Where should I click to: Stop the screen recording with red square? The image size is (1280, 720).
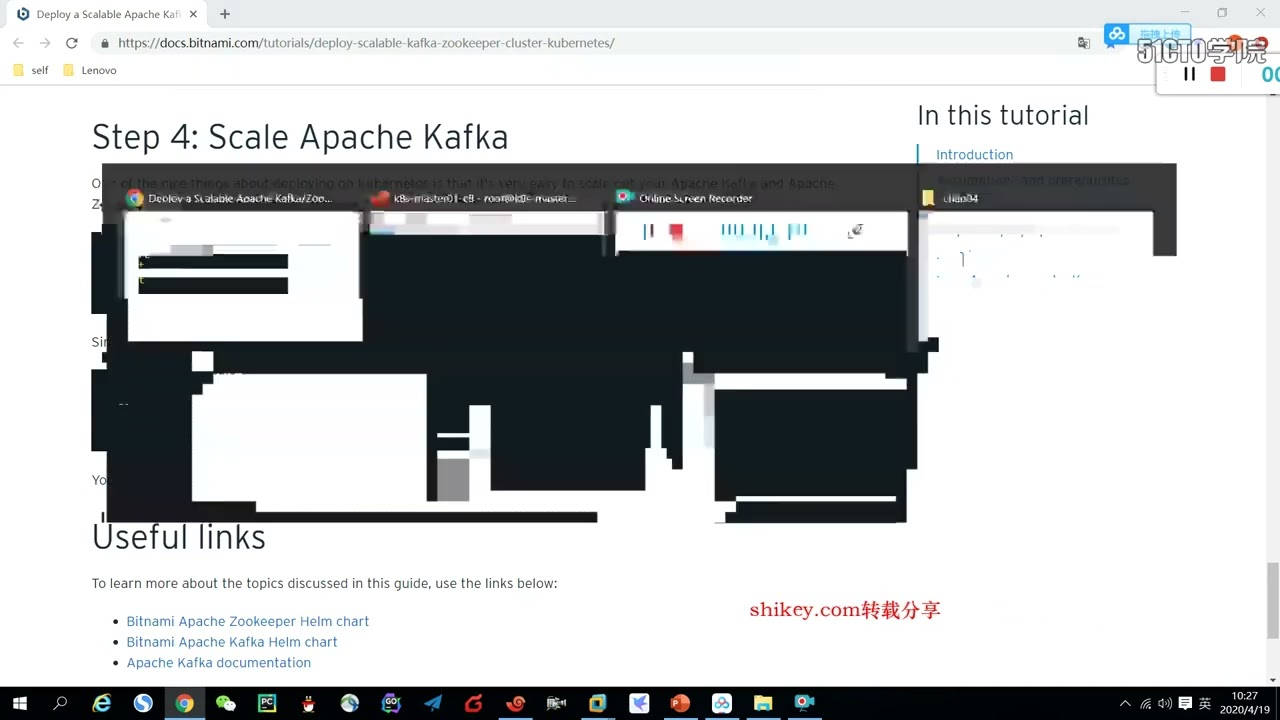[1217, 74]
